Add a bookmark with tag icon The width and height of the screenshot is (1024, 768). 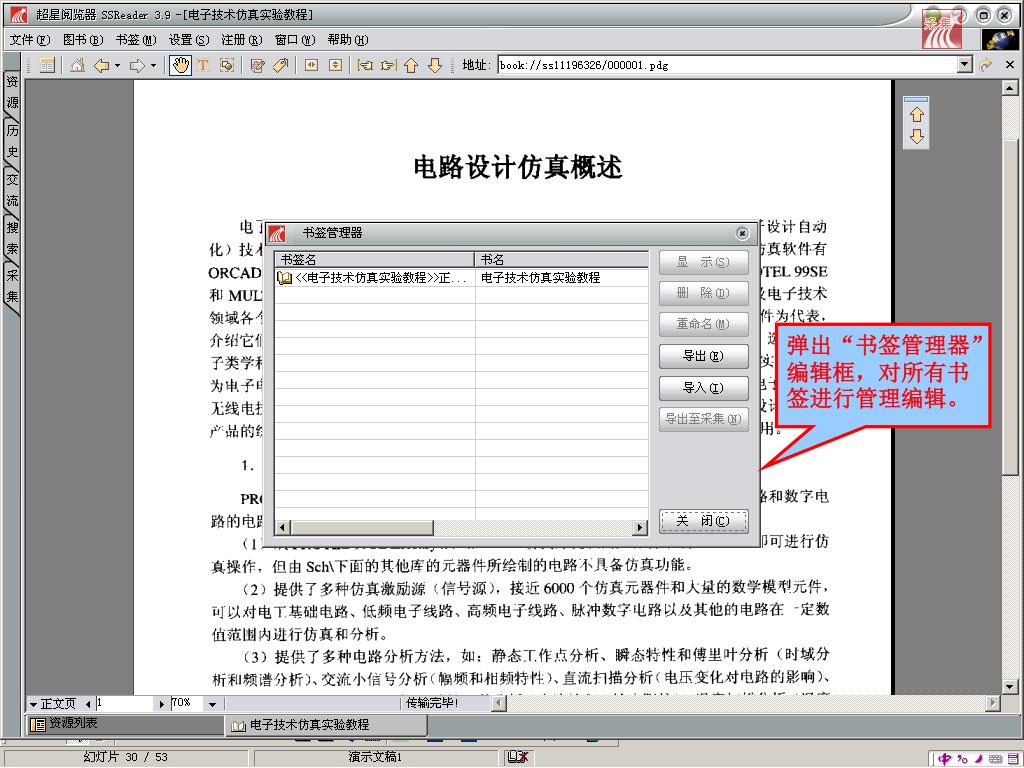[x=281, y=65]
